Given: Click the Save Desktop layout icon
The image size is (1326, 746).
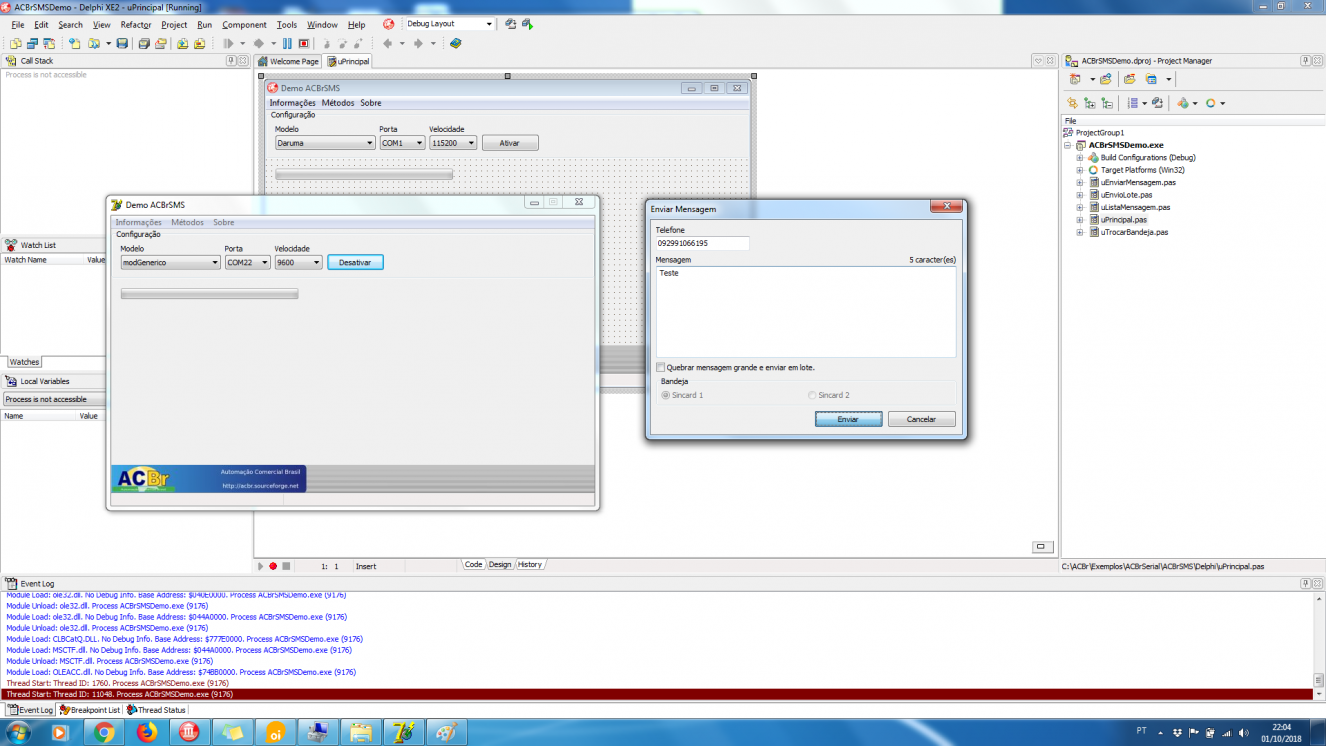Looking at the screenshot, I should pos(510,24).
